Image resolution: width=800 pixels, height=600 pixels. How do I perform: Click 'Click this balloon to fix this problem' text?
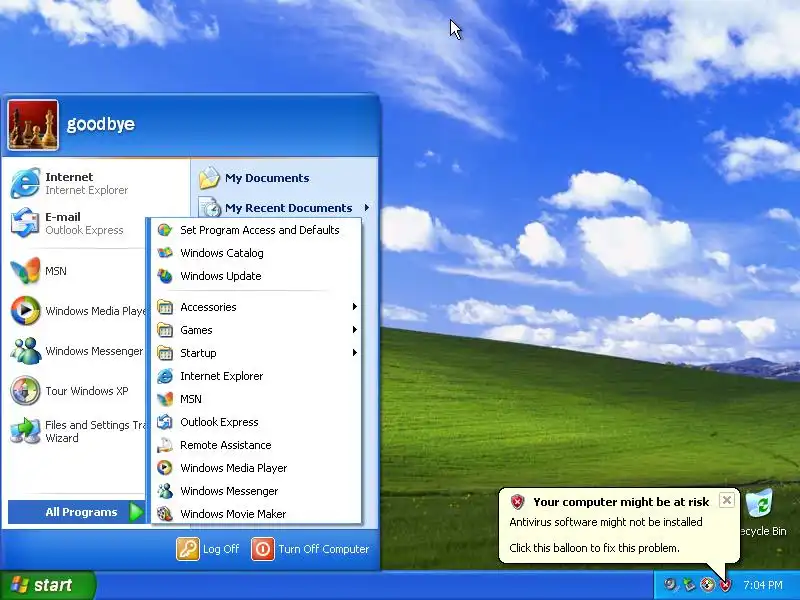pos(594,548)
